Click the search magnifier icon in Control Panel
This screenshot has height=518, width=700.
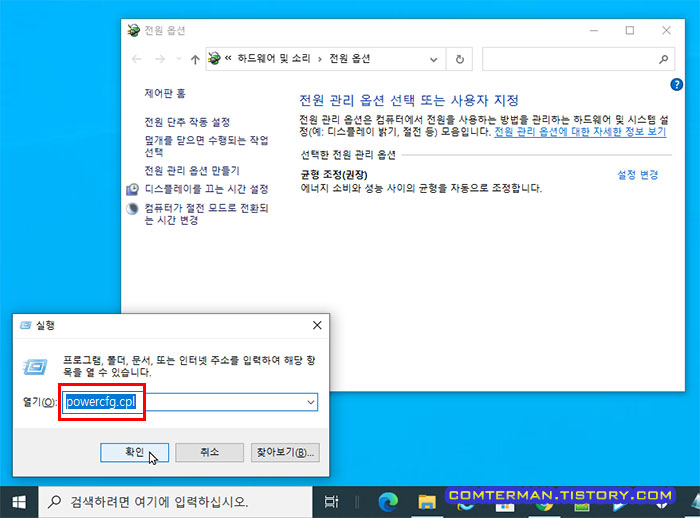click(x=664, y=59)
